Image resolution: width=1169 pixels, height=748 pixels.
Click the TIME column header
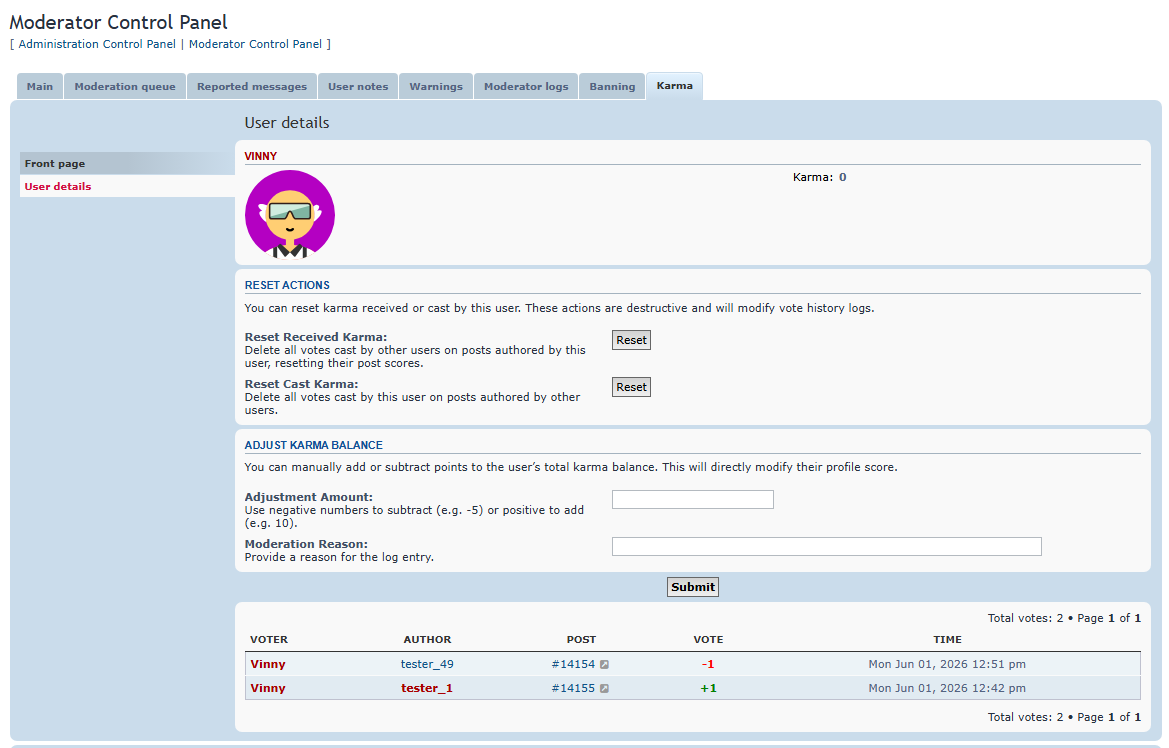coord(948,640)
